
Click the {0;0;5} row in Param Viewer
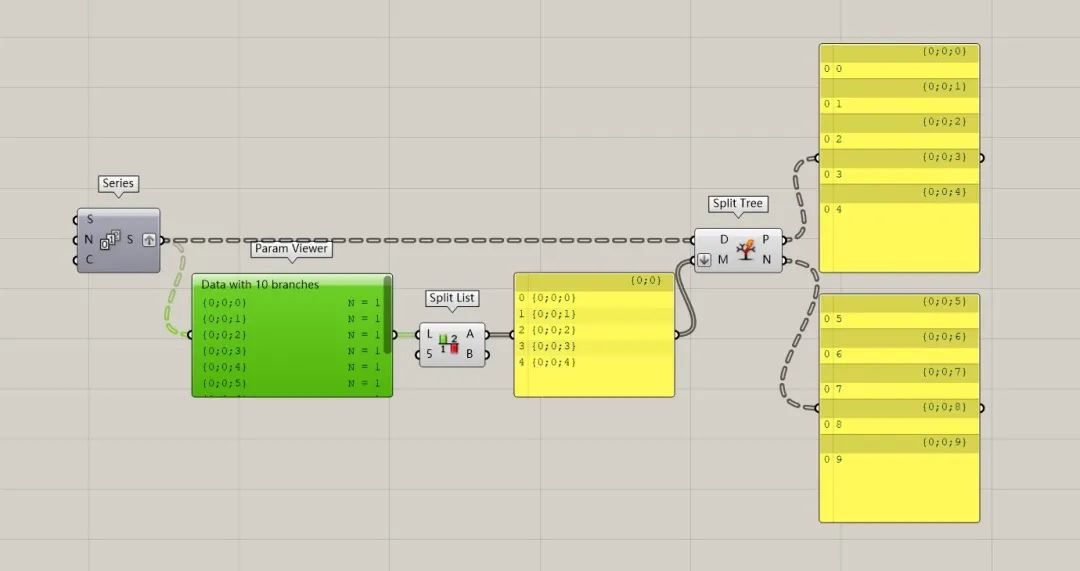click(291, 383)
